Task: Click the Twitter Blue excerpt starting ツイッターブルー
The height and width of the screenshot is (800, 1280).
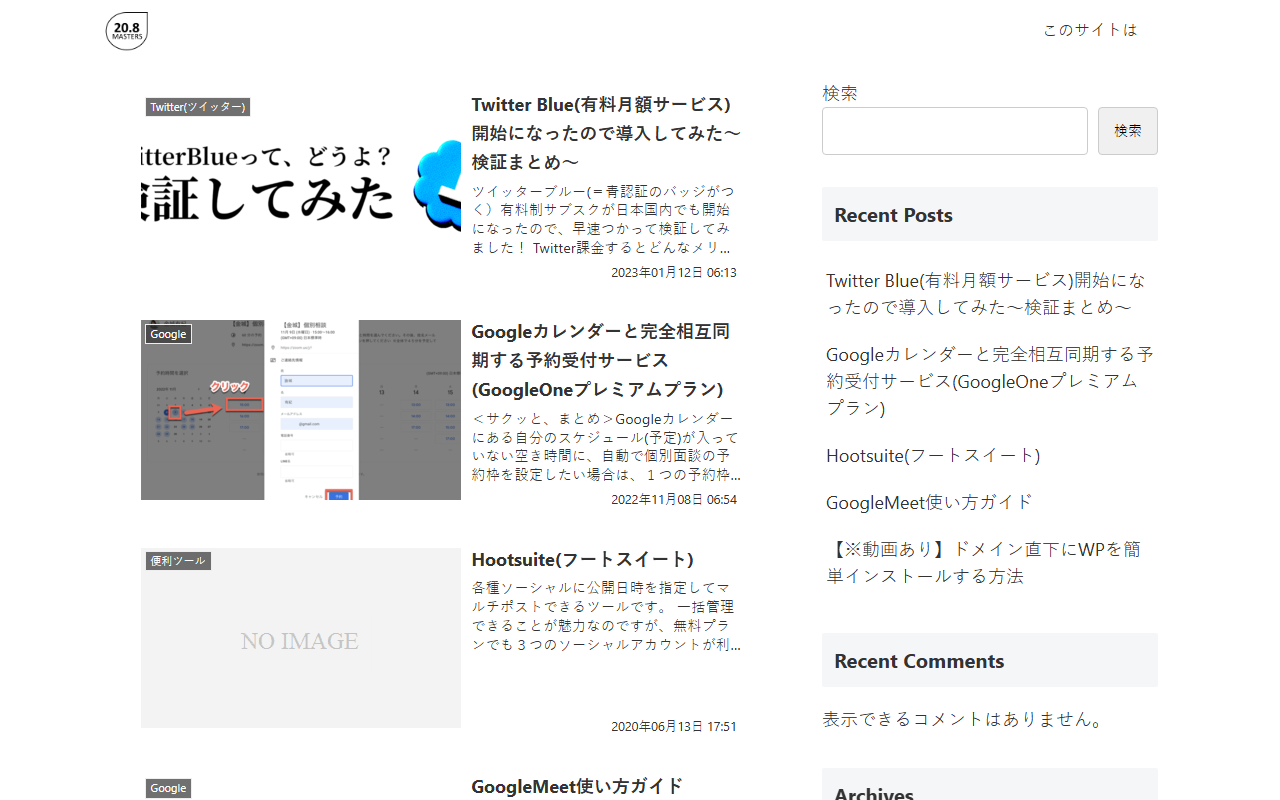Action: click(606, 219)
